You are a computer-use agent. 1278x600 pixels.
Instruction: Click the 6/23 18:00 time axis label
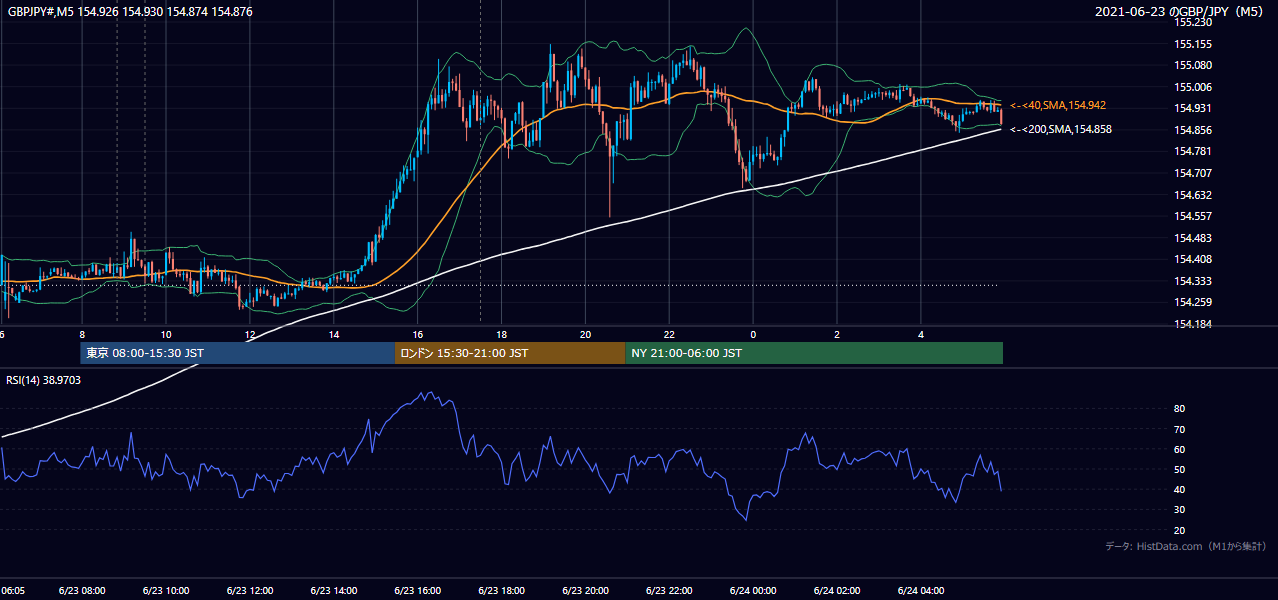coord(502,591)
